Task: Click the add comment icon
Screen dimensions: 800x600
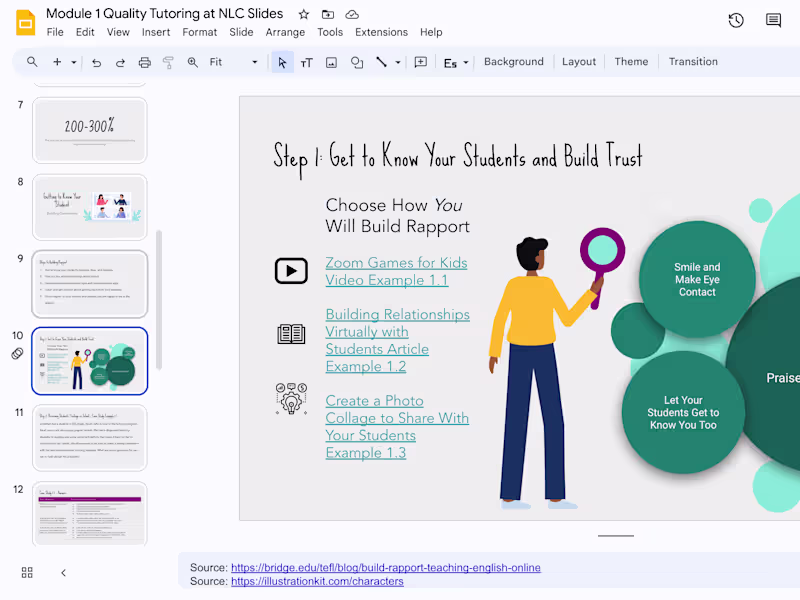Action: pos(421,62)
